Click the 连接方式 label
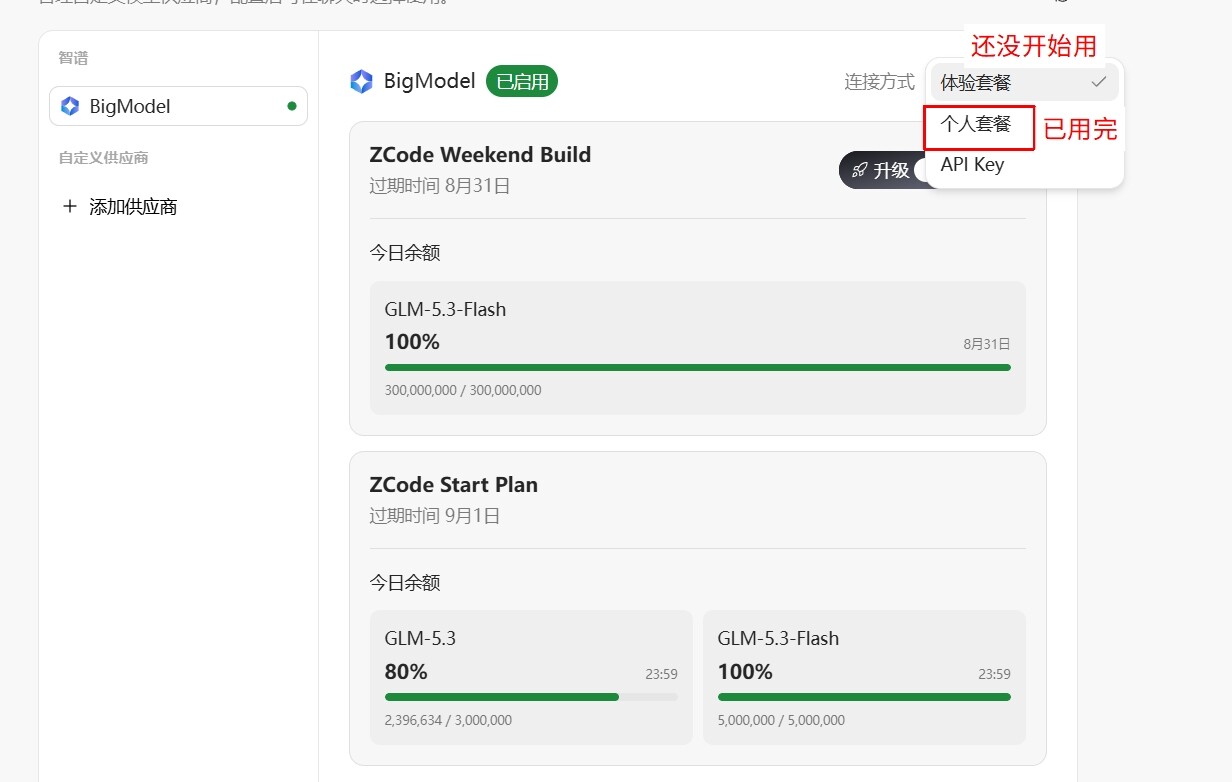This screenshot has width=1232, height=782. click(x=879, y=82)
